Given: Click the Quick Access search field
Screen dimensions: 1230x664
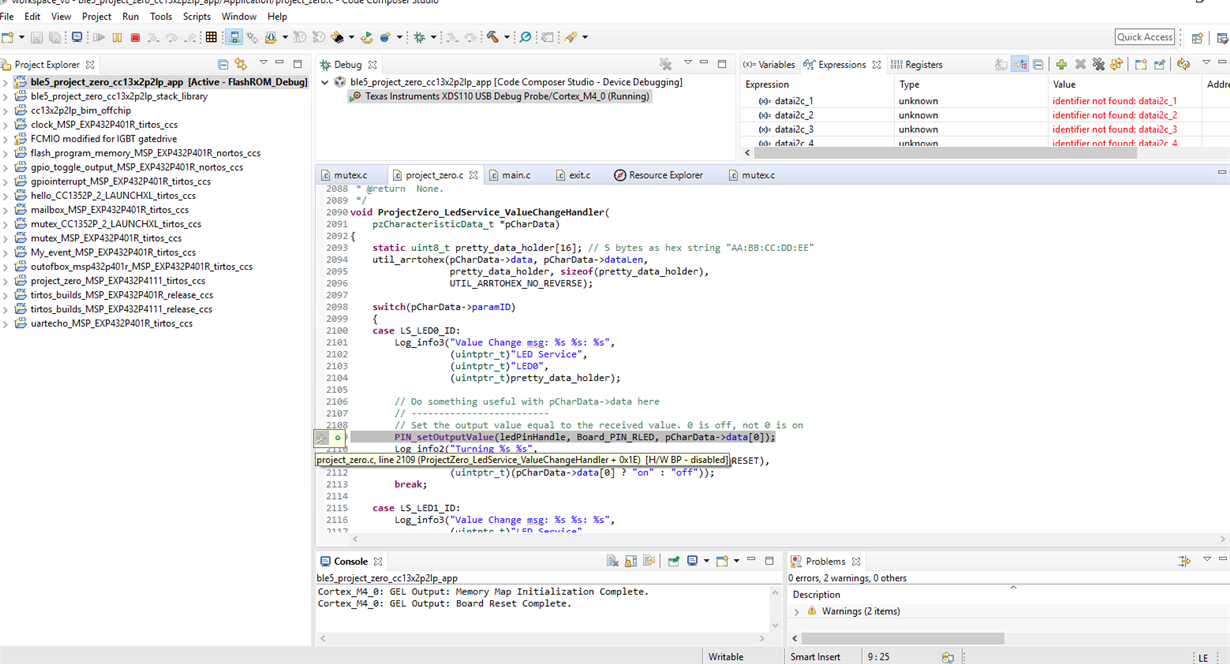Looking at the screenshot, I should 1145,37.
